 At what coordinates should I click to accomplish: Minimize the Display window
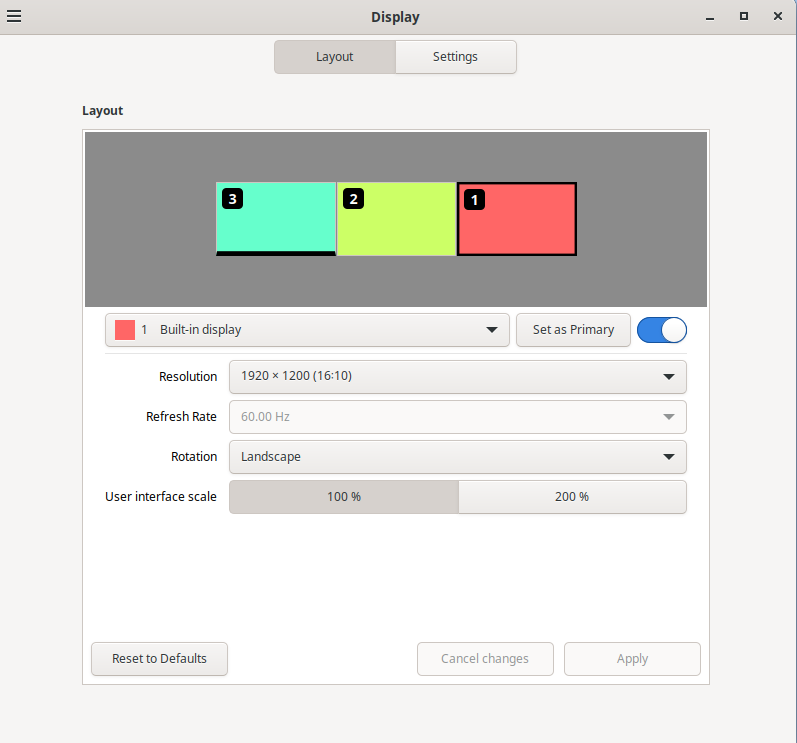point(709,16)
